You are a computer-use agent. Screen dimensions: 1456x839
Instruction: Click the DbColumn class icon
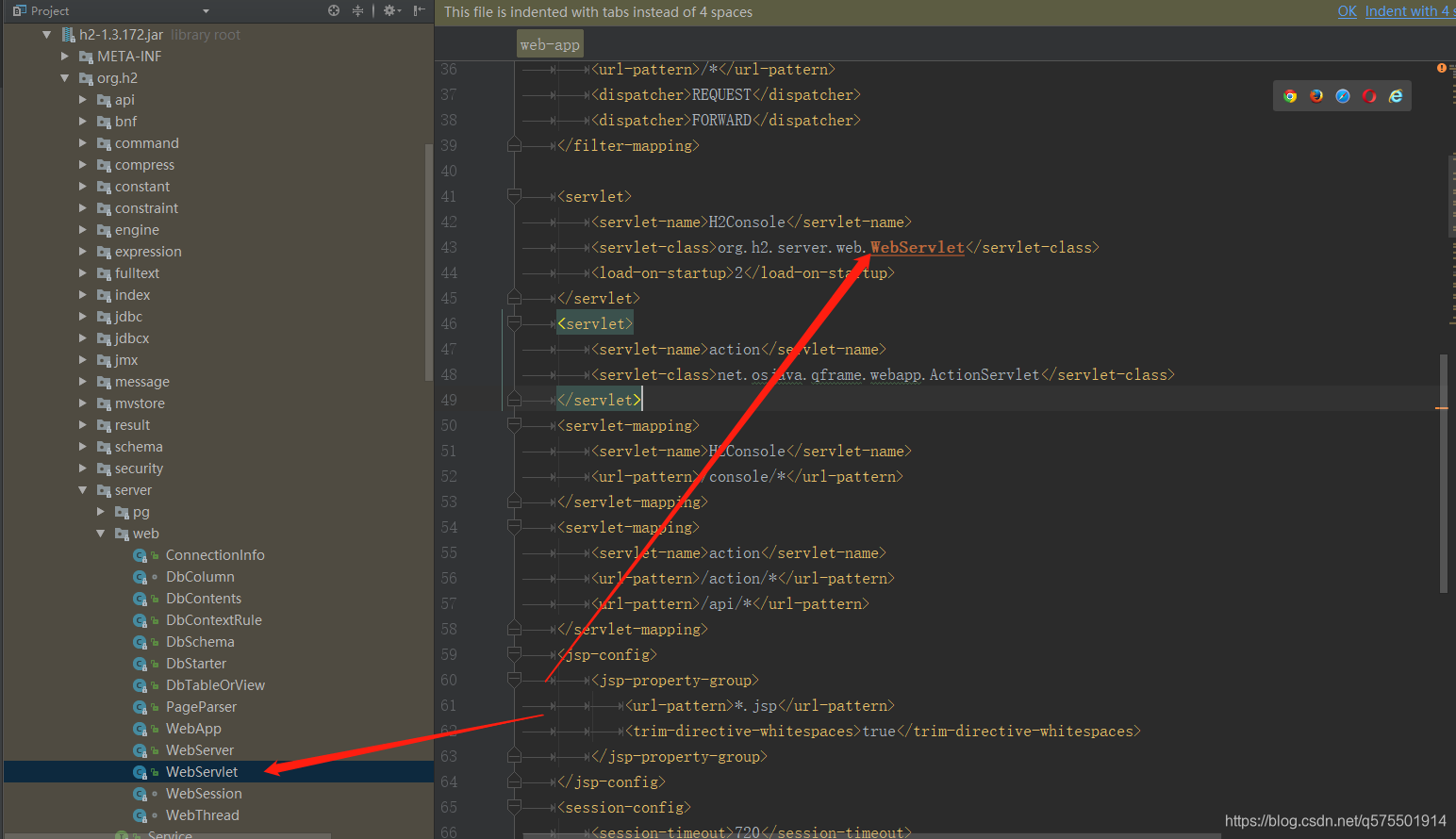point(141,578)
